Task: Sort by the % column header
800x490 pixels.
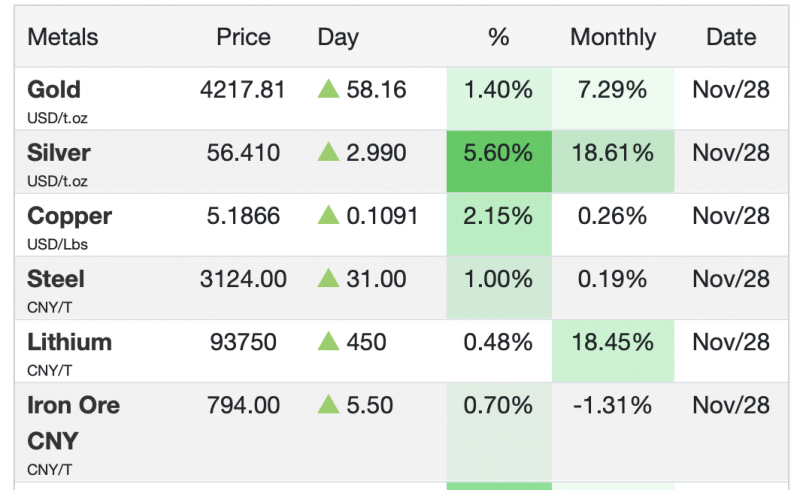Action: point(498,37)
